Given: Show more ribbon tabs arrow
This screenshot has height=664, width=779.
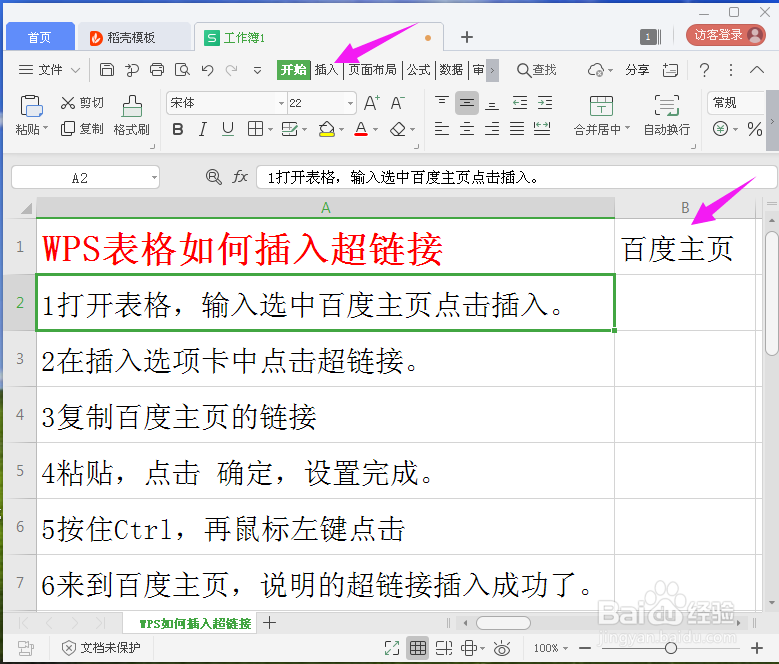Looking at the screenshot, I should tap(492, 70).
